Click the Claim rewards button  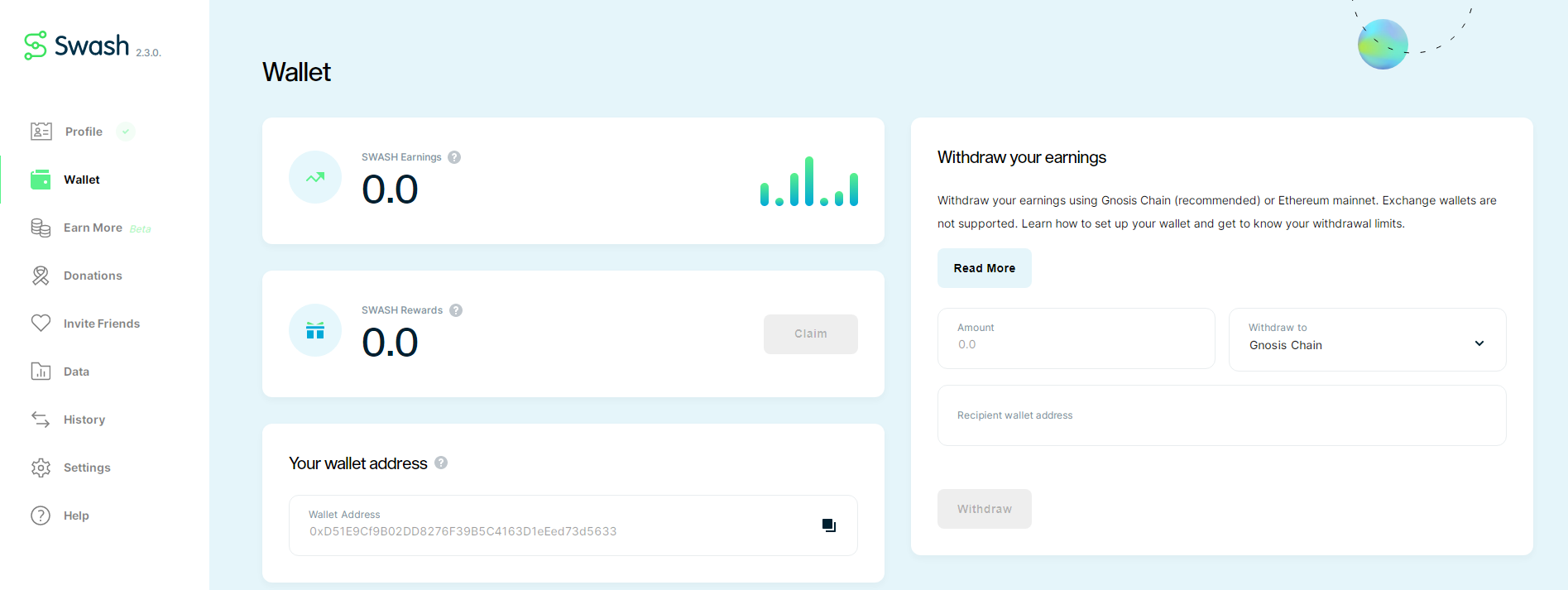[811, 333]
